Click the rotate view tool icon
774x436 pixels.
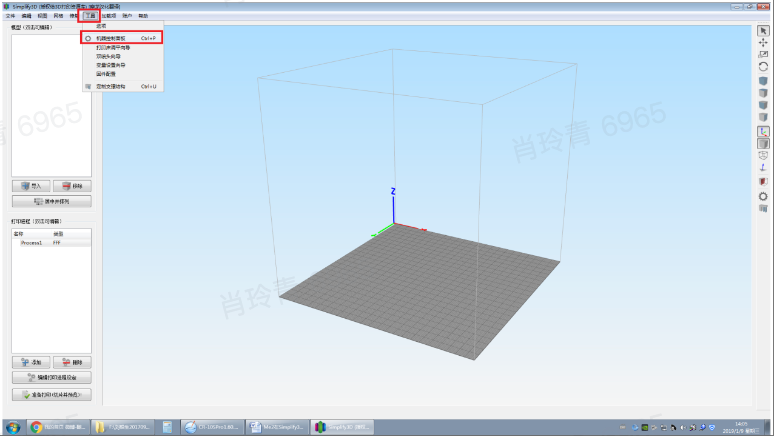tap(763, 66)
